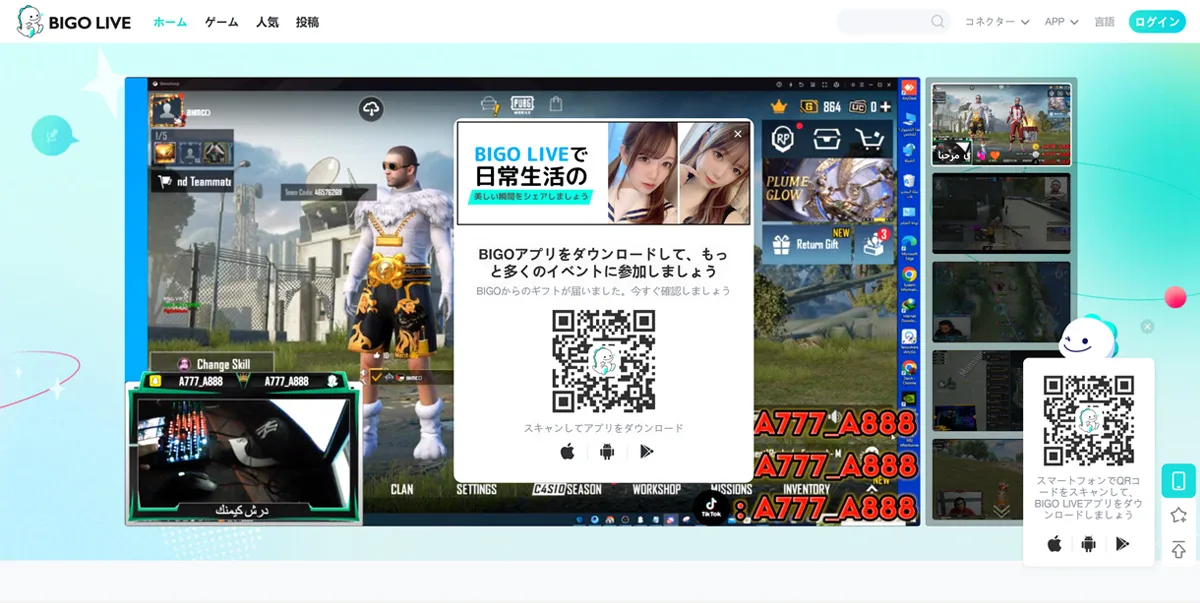The height and width of the screenshot is (603, 1200).
Task: Open the 言語 language menu
Action: (1104, 22)
